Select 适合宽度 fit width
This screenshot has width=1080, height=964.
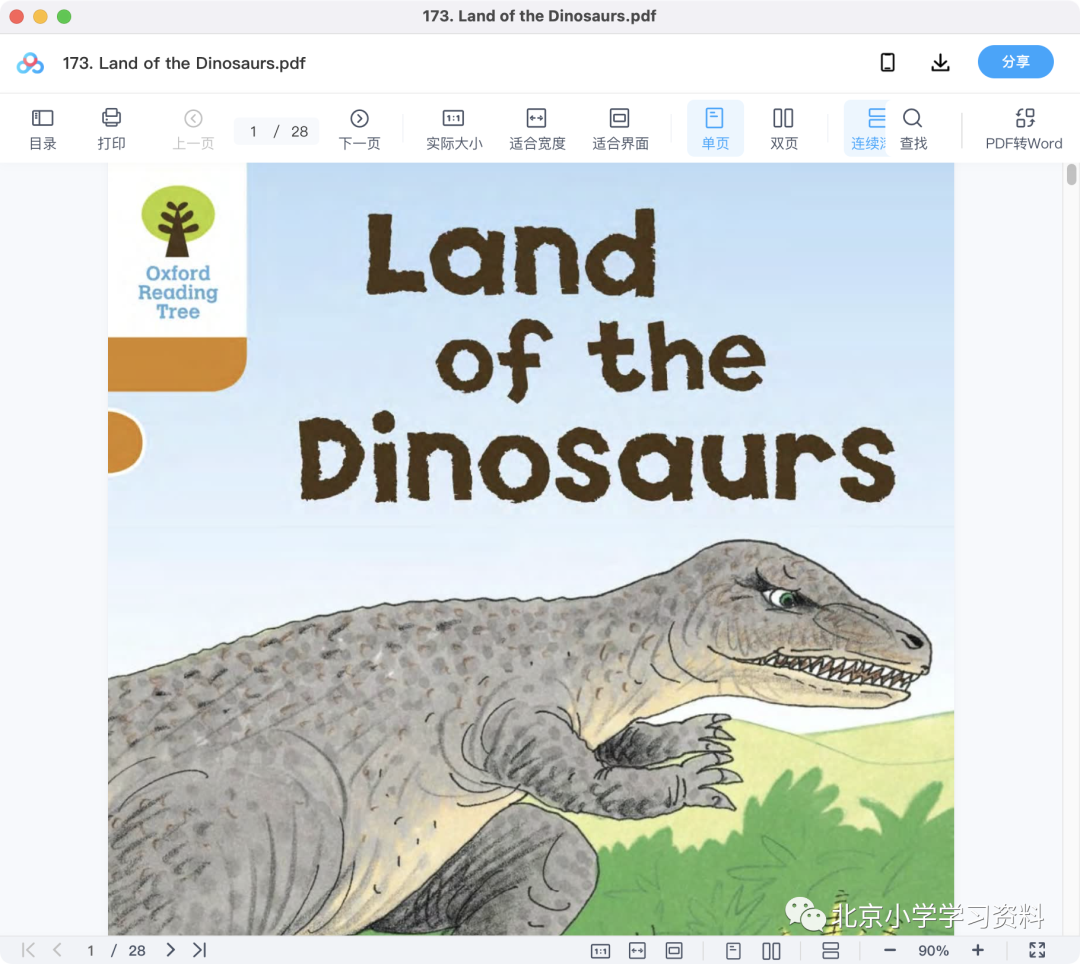coord(537,129)
